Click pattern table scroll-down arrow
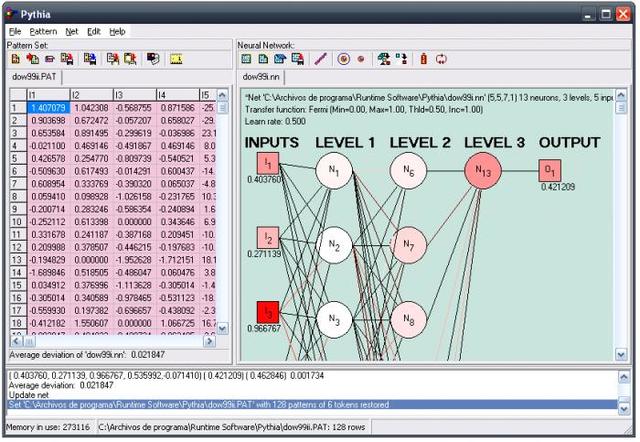The height and width of the screenshot is (442, 640). pyautogui.click(x=222, y=328)
